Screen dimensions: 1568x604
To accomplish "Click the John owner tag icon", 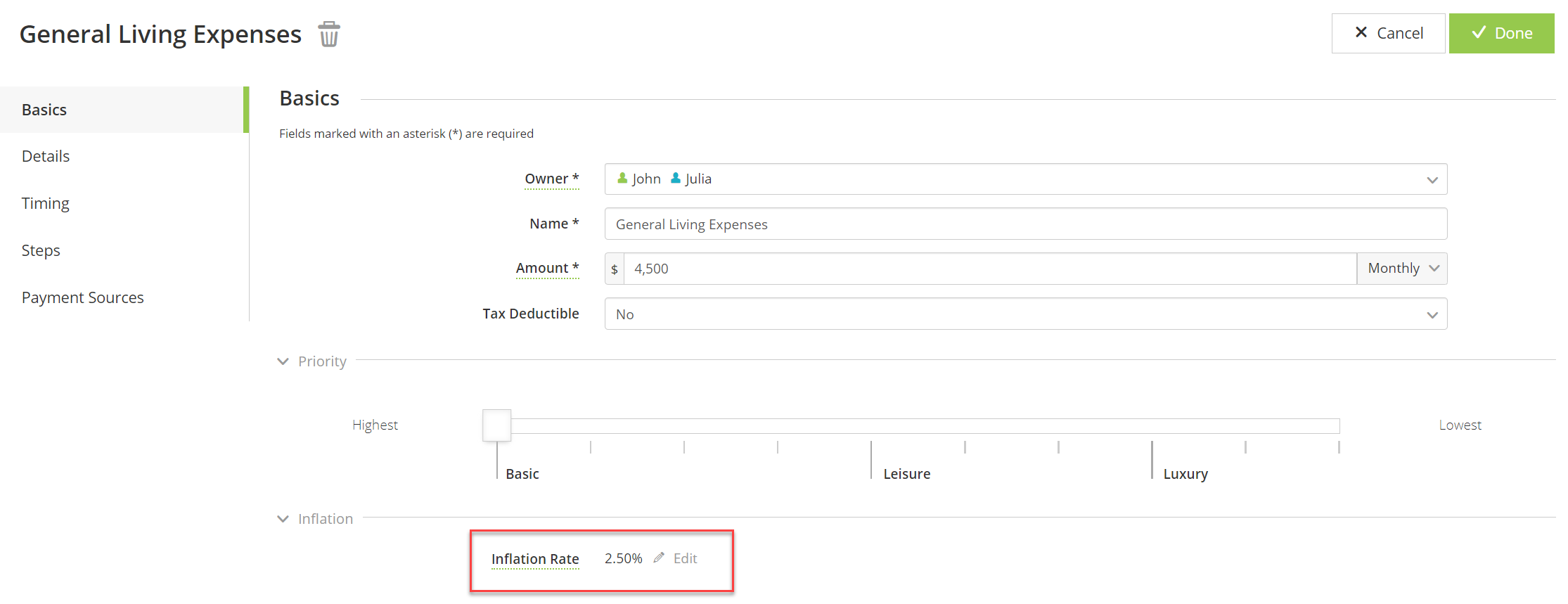I will click(x=622, y=179).
